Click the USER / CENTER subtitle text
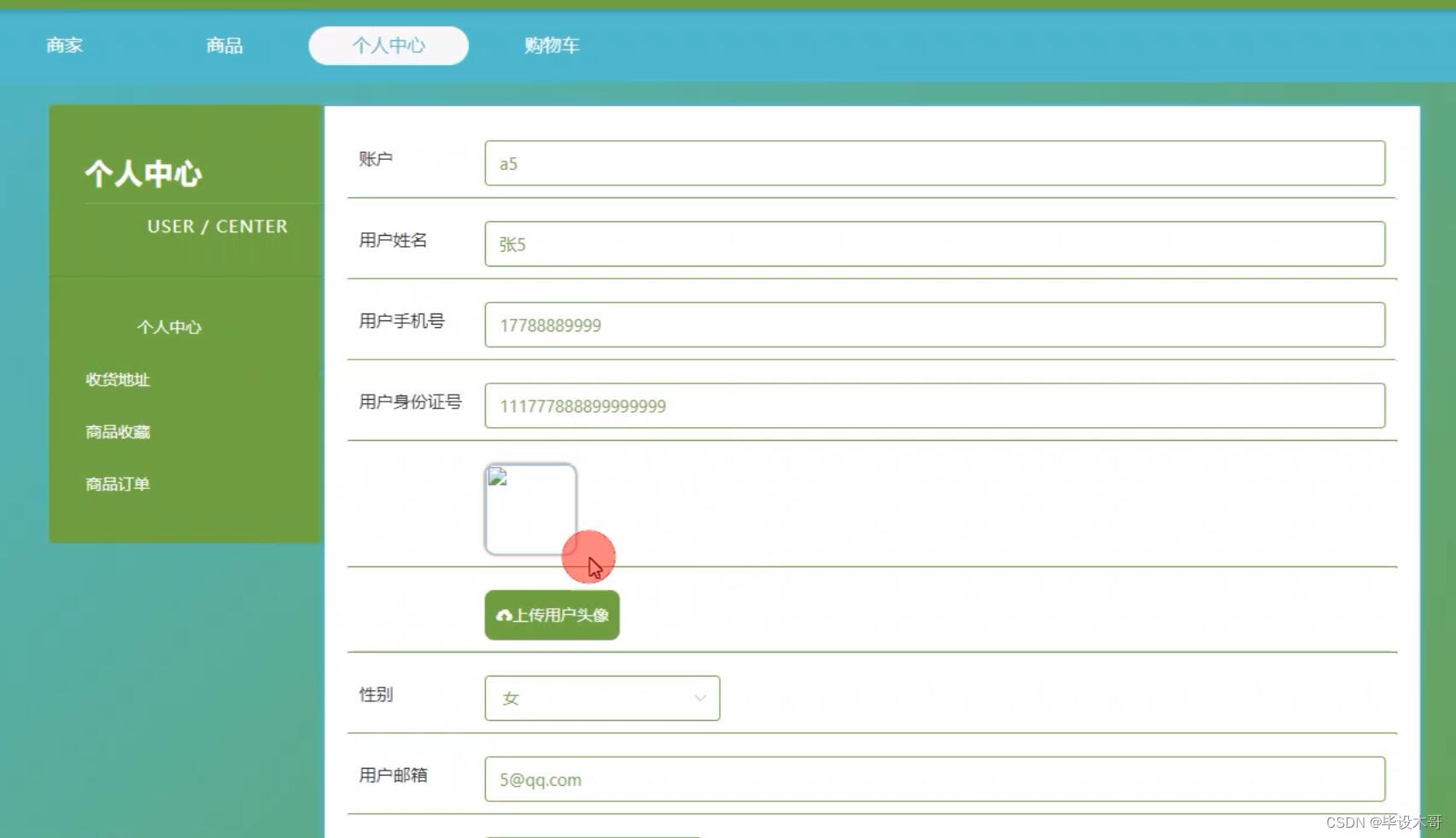 pos(217,226)
